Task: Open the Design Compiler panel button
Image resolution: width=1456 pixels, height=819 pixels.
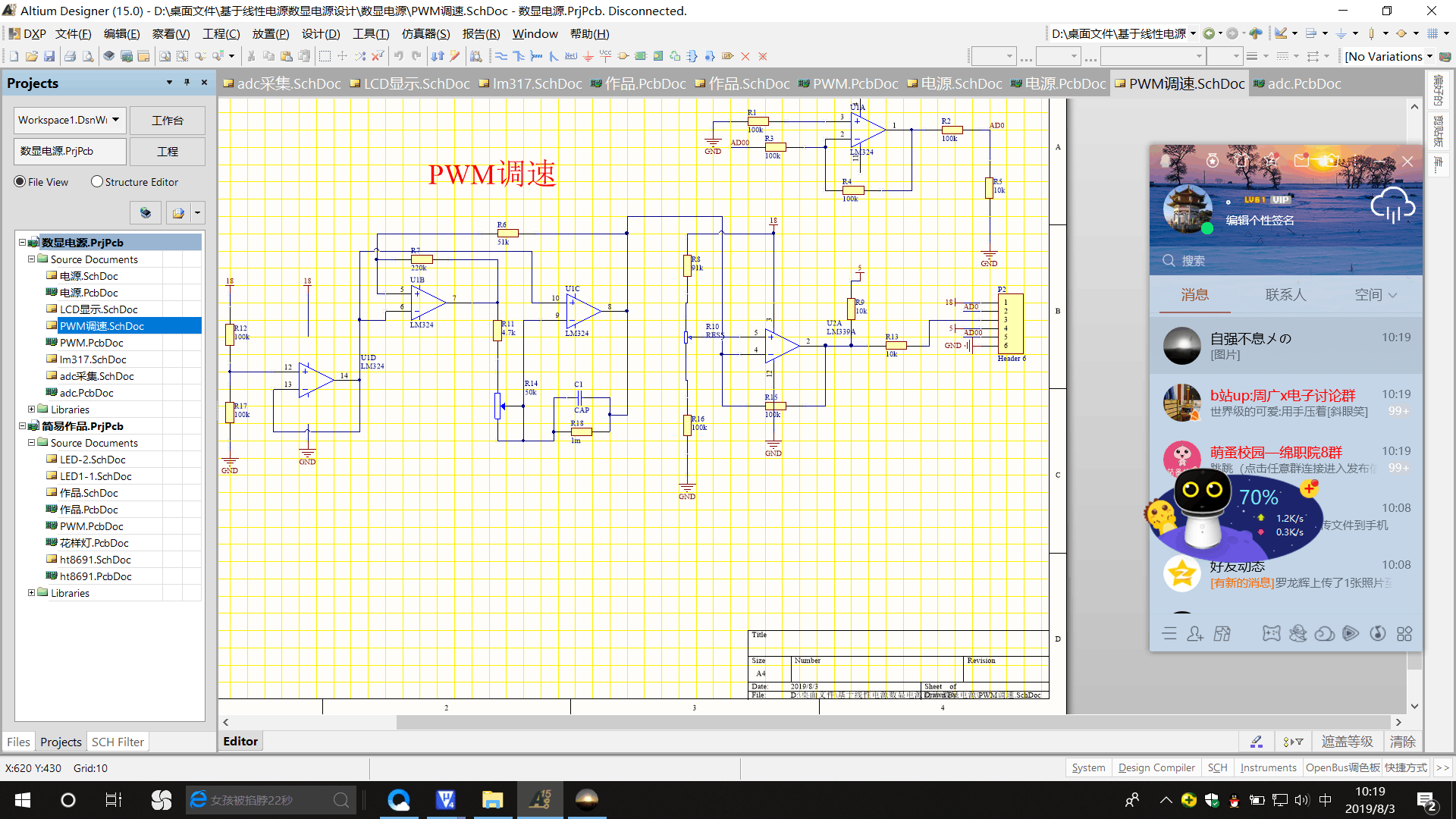Action: coord(1156,767)
